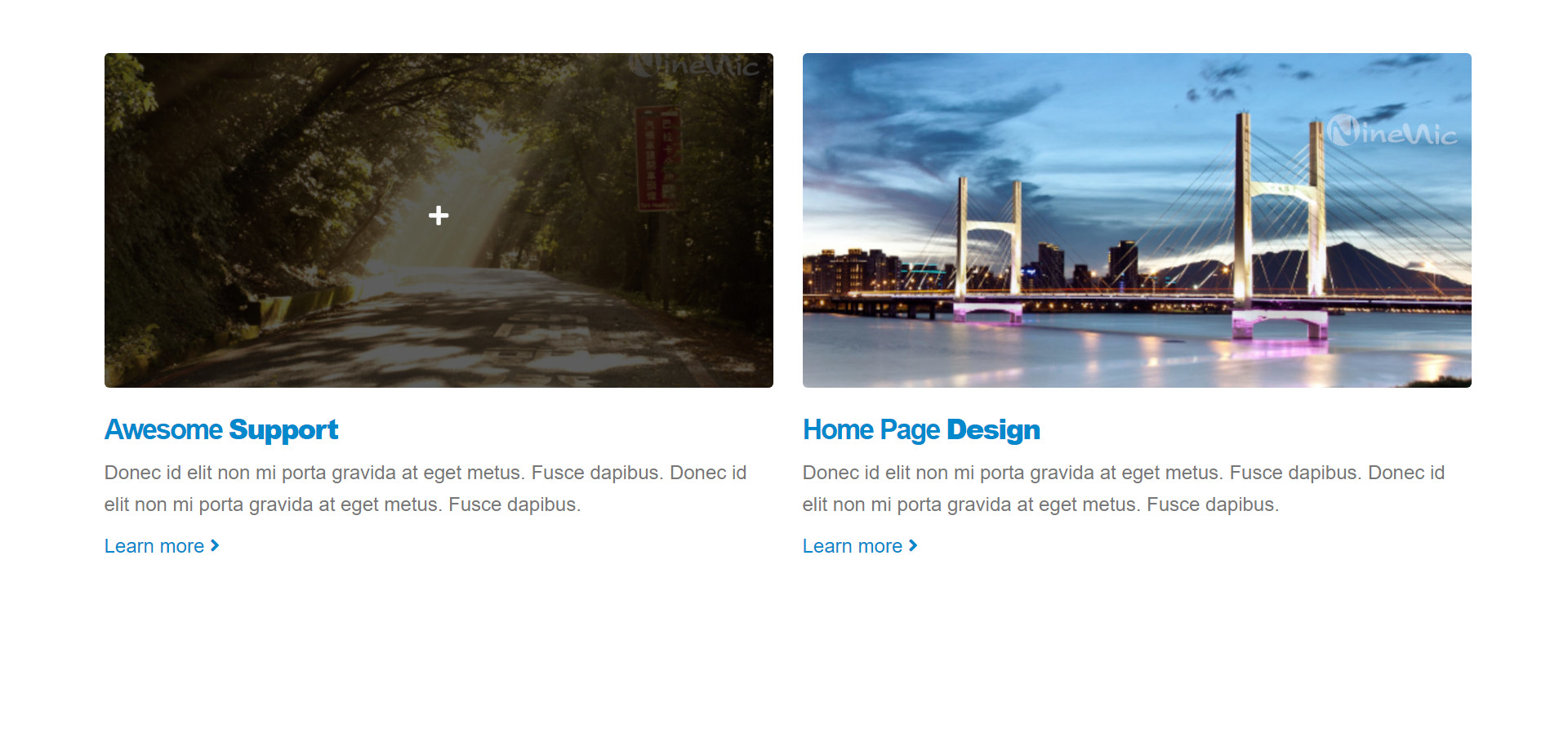Open the forest road thumbnail image
The width and height of the screenshot is (1568, 751).
(x=439, y=220)
